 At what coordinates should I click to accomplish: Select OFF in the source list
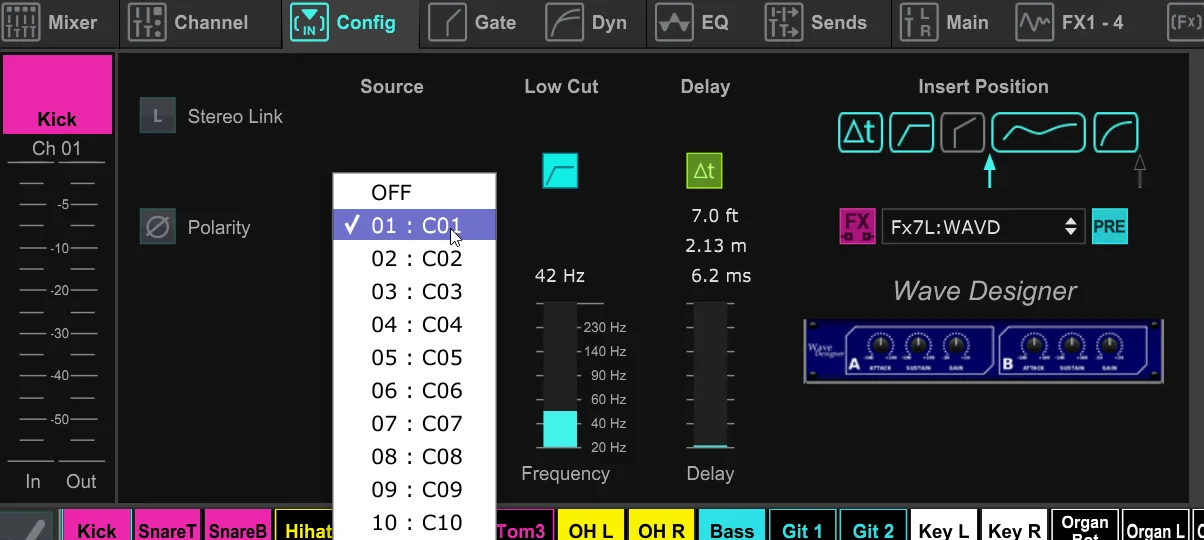[414, 192]
